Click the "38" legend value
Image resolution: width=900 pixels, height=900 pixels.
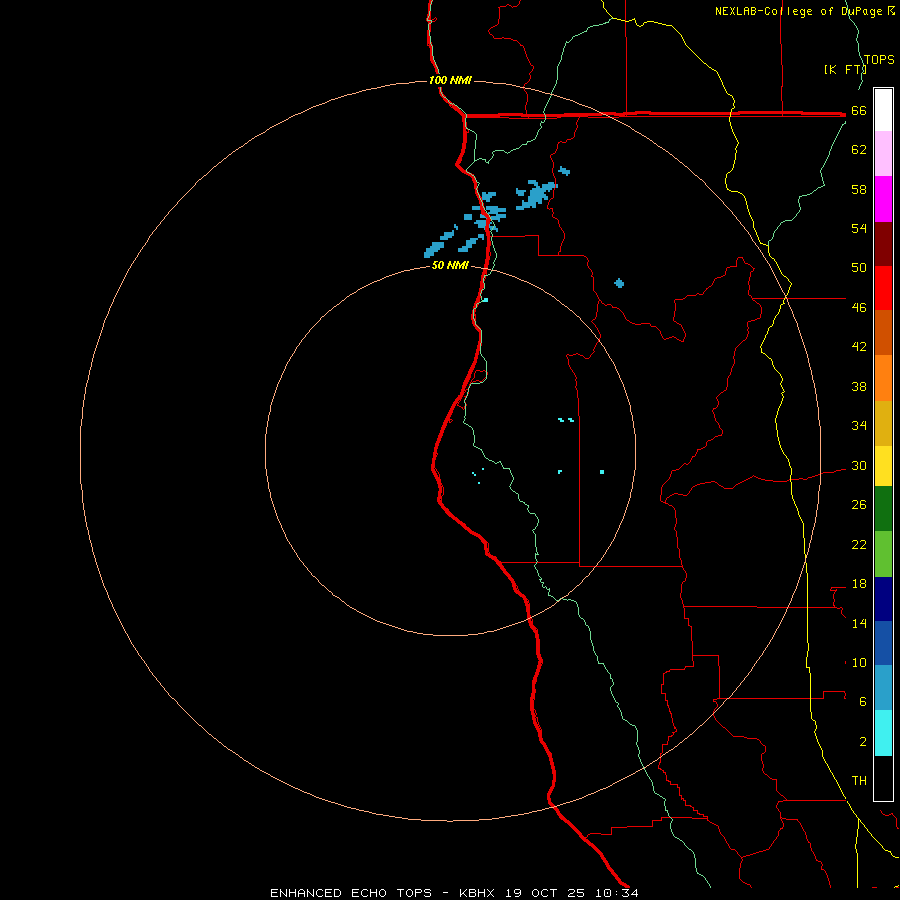859,387
